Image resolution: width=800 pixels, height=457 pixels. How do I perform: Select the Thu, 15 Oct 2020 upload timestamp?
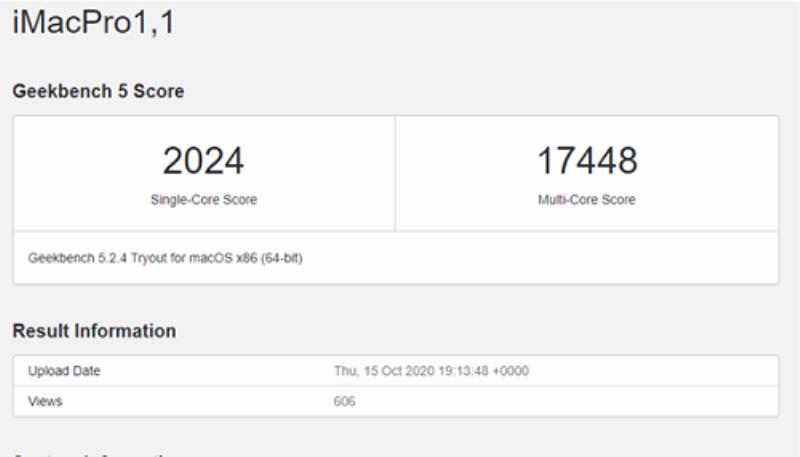coord(431,371)
